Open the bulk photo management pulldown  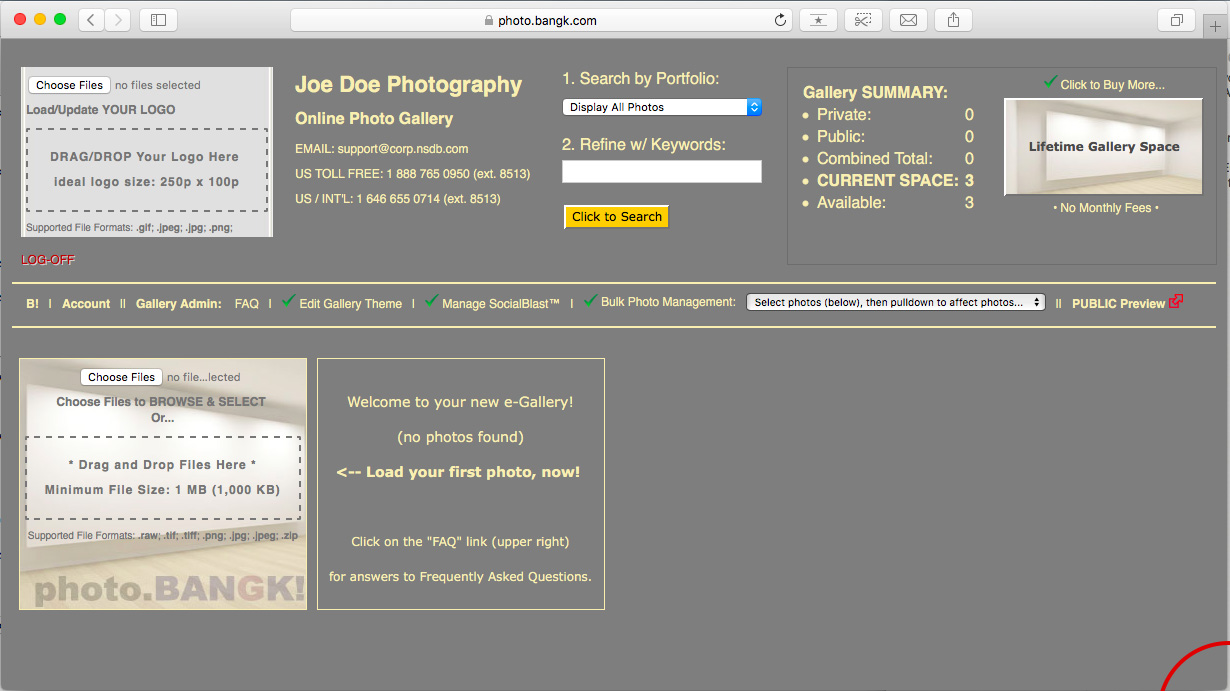pyautogui.click(x=895, y=302)
